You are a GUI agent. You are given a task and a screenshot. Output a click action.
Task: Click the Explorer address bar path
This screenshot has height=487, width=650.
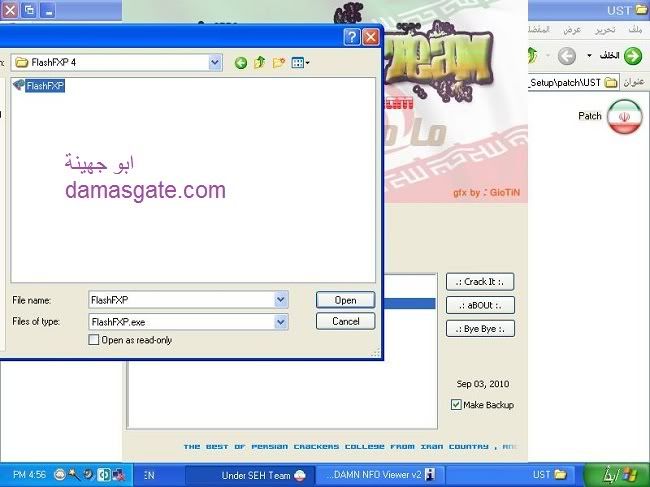[x=565, y=82]
